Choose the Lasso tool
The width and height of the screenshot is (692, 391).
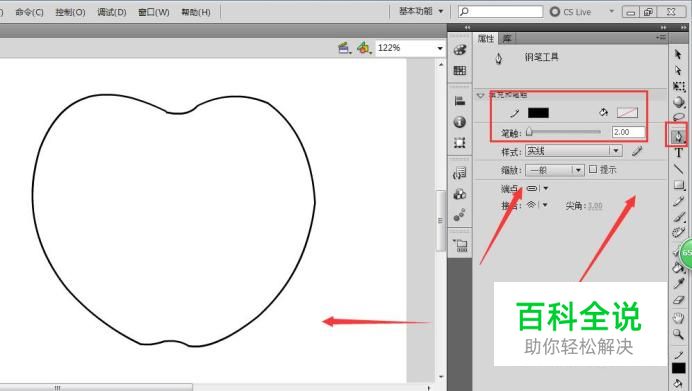pyautogui.click(x=678, y=117)
